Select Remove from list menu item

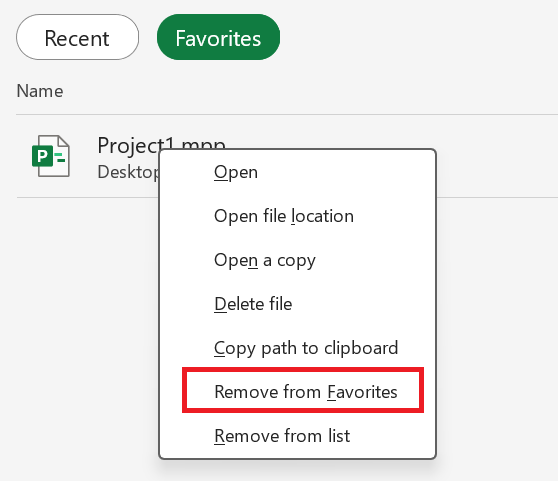click(x=282, y=436)
